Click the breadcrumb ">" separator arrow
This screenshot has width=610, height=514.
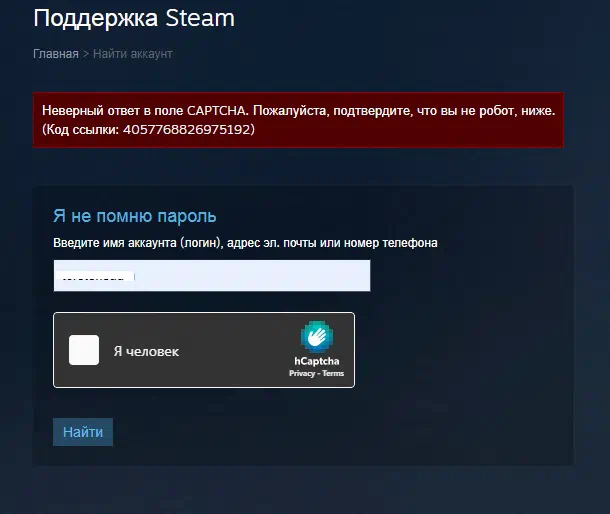tap(86, 54)
